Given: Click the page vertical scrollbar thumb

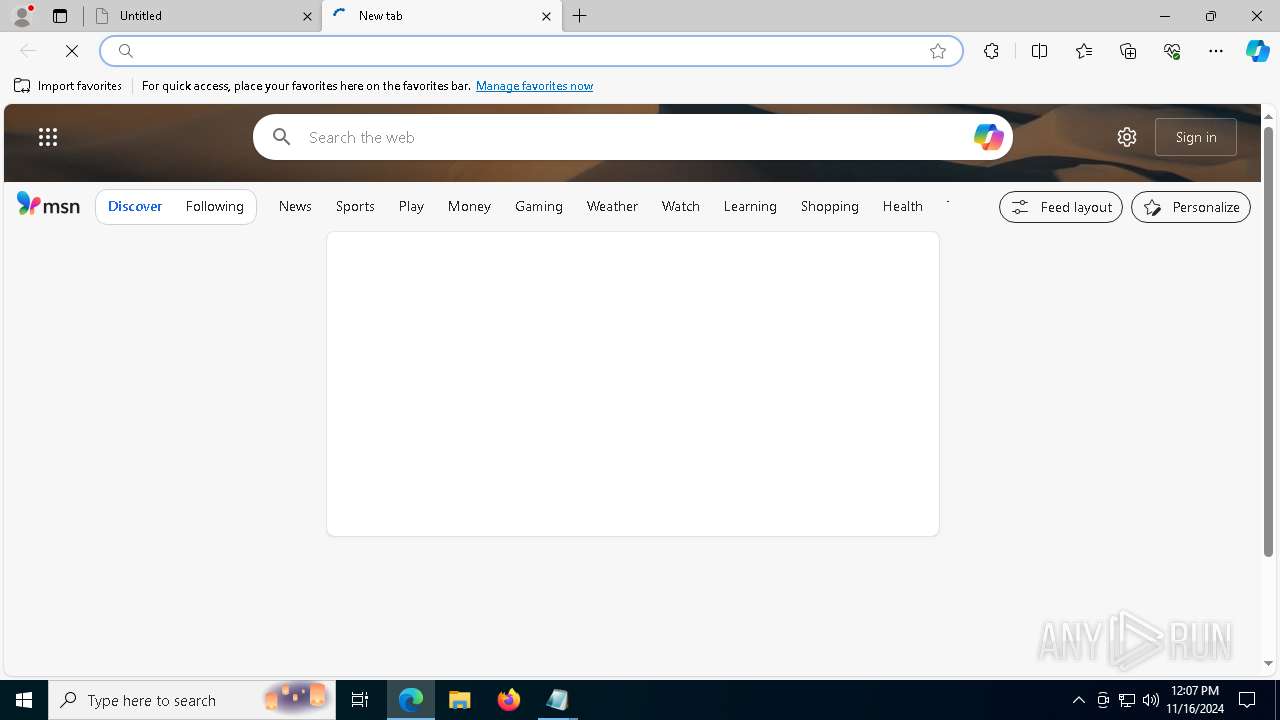Looking at the screenshot, I should point(1268,340).
